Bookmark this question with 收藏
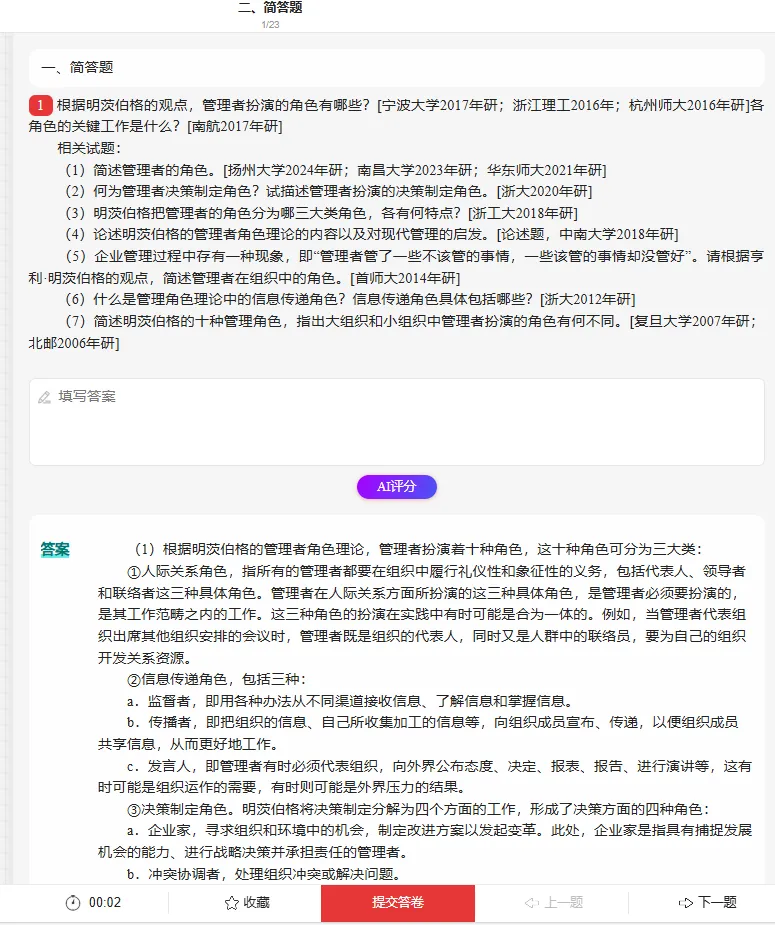 click(248, 903)
